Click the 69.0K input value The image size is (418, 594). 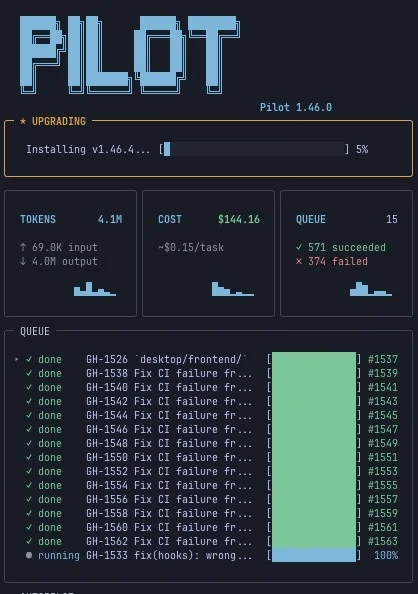click(65, 247)
